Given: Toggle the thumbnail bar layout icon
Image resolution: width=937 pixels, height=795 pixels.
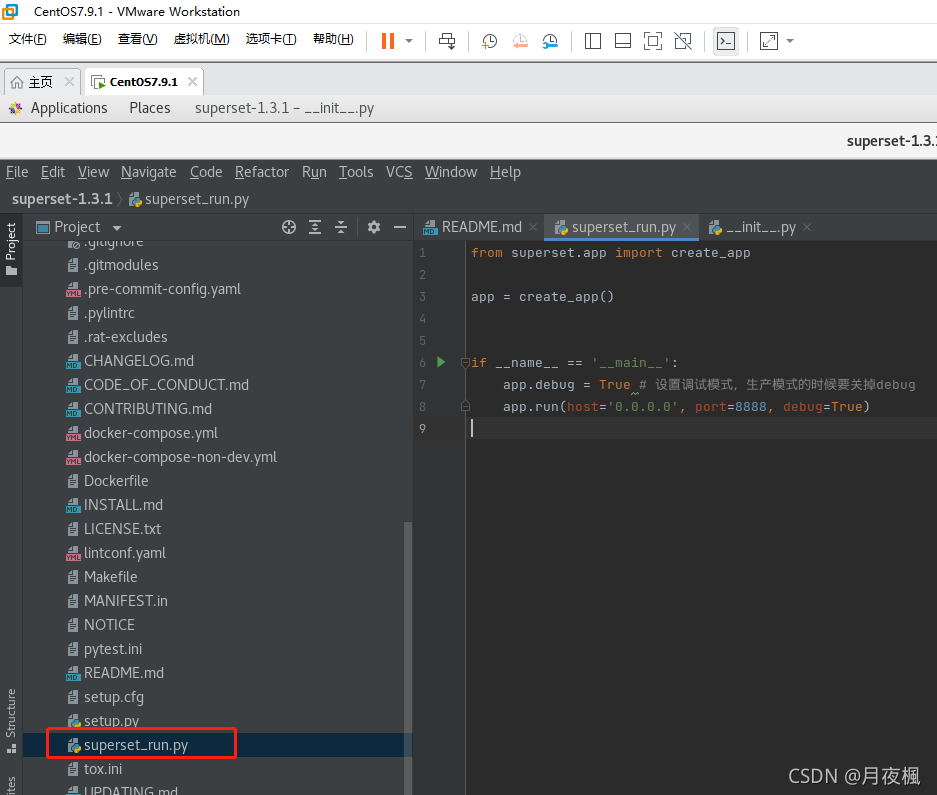Looking at the screenshot, I should (623, 41).
